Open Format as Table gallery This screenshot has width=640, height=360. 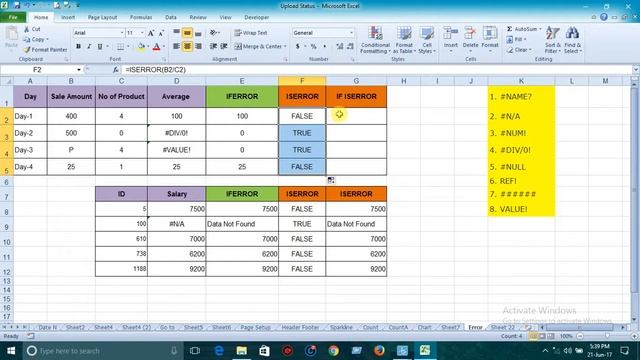pyautogui.click(x=404, y=40)
